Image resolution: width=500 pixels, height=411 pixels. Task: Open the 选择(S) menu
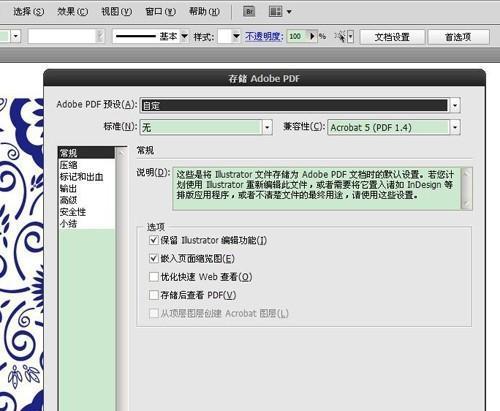point(28,12)
